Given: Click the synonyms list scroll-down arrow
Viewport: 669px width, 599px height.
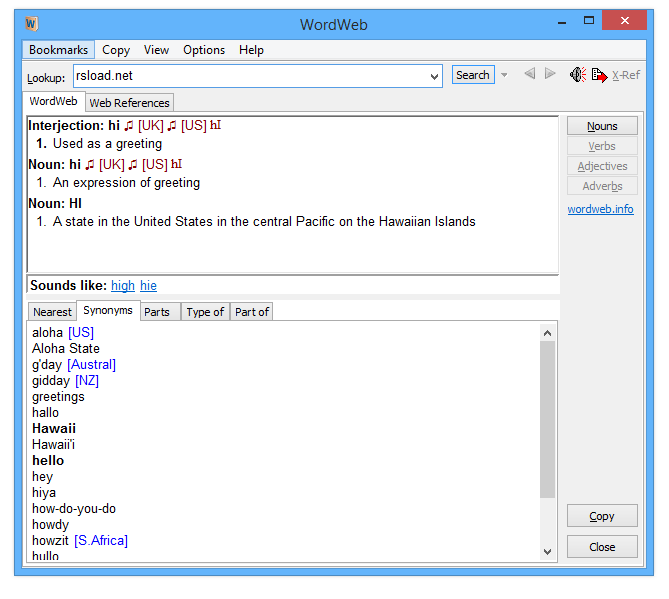Looking at the screenshot, I should tap(547, 551).
